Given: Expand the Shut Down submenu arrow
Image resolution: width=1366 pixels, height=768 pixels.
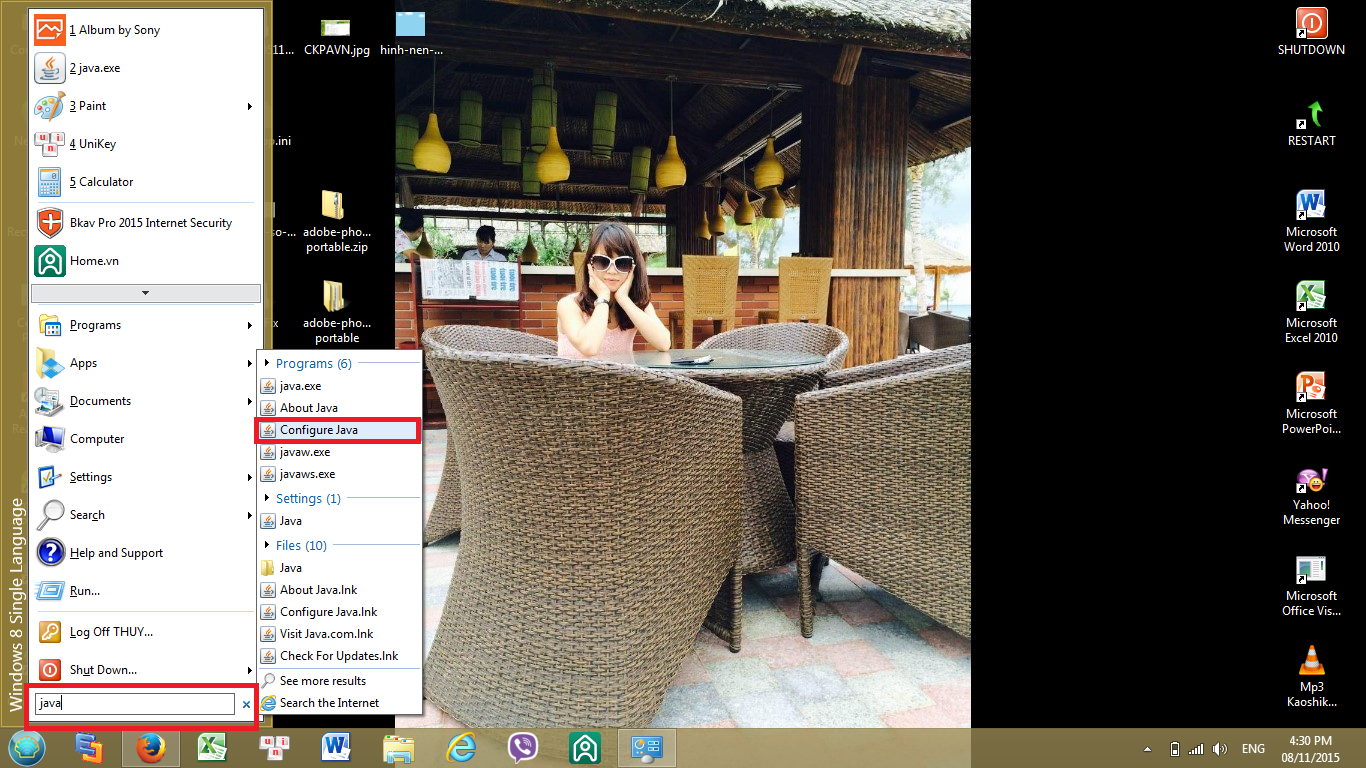Looking at the screenshot, I should pos(249,670).
